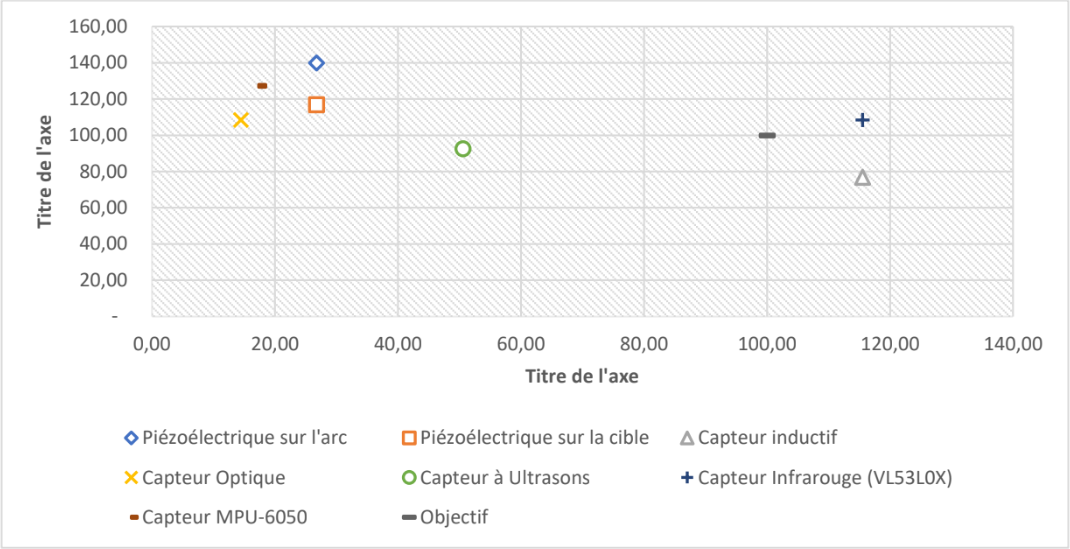Select the gray triangle inductif data point

(x=862, y=177)
